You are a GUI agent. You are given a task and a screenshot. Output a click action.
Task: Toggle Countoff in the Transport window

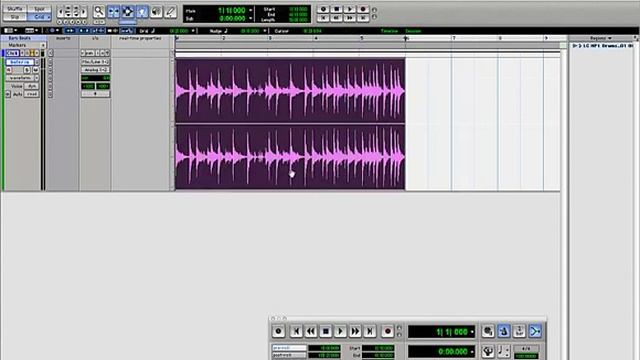pyautogui.click(x=519, y=331)
